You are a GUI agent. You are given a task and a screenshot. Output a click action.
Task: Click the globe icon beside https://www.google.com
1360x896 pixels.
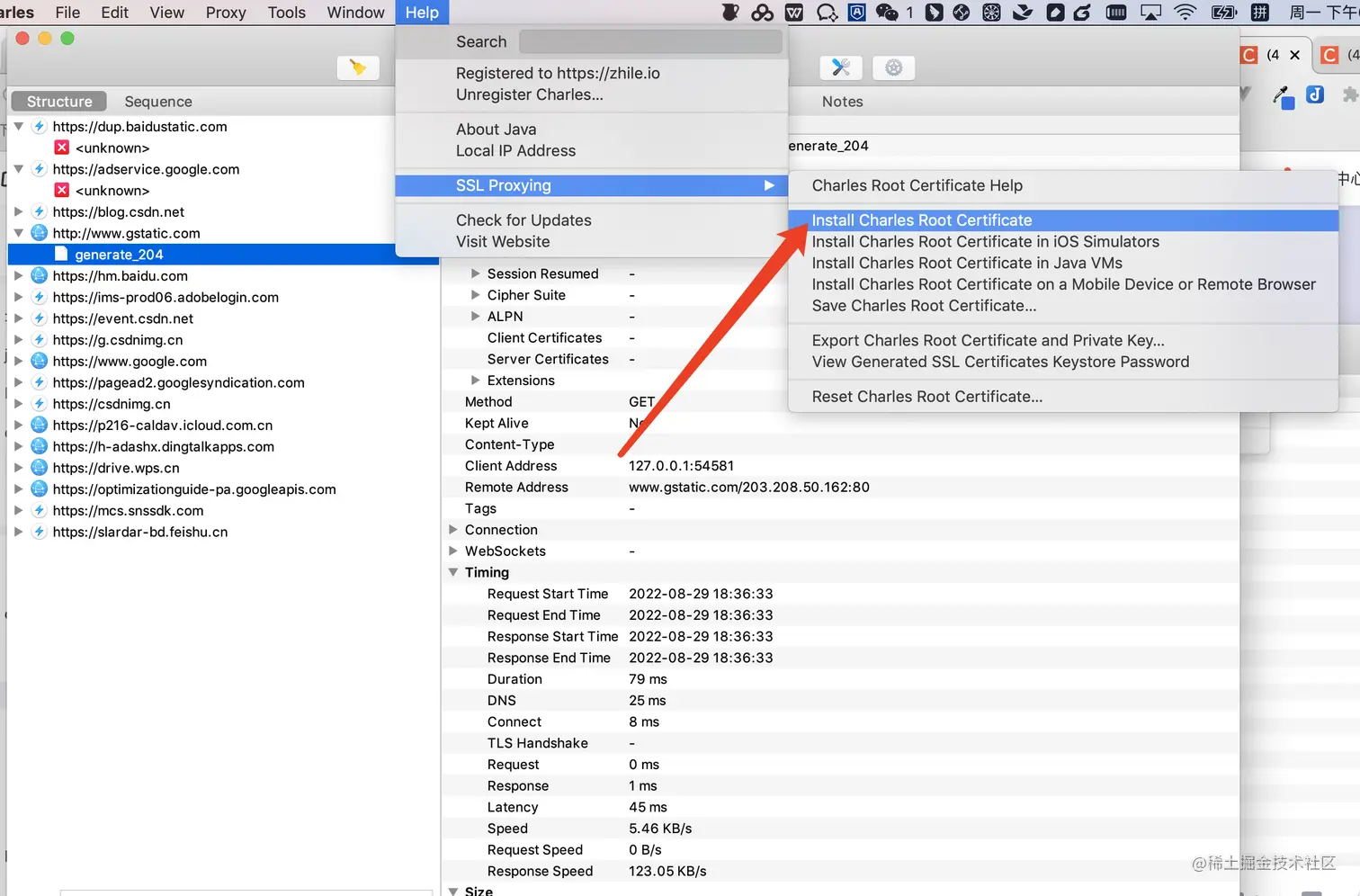tap(39, 361)
